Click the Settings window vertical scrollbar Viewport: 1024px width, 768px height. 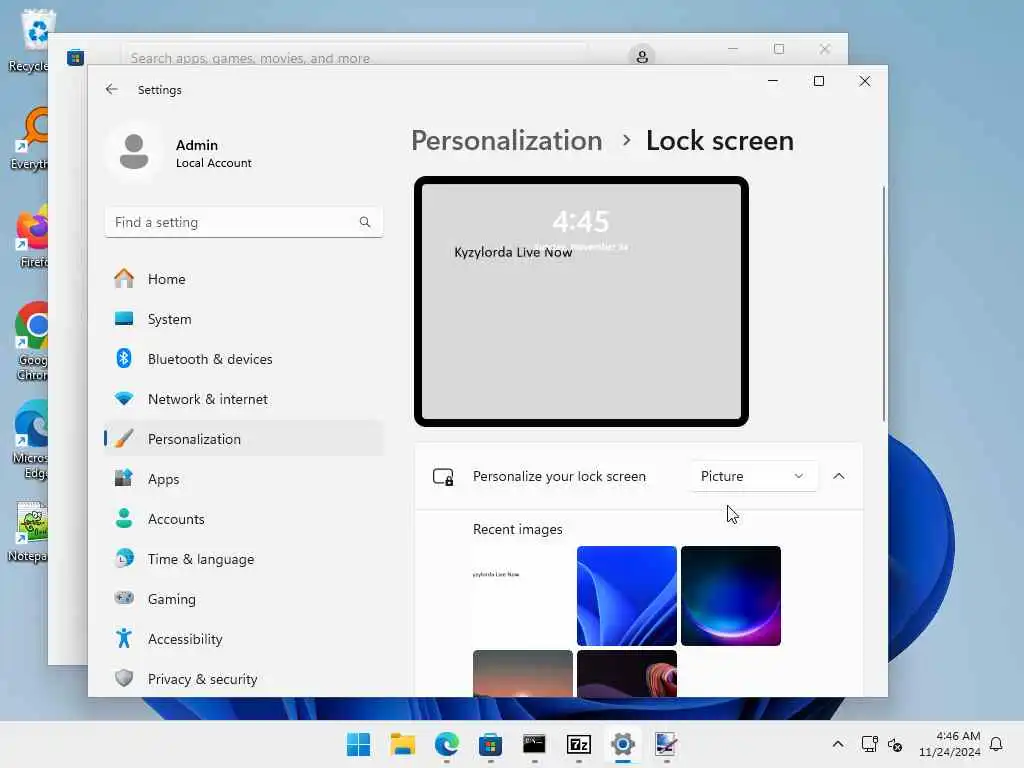point(884,304)
